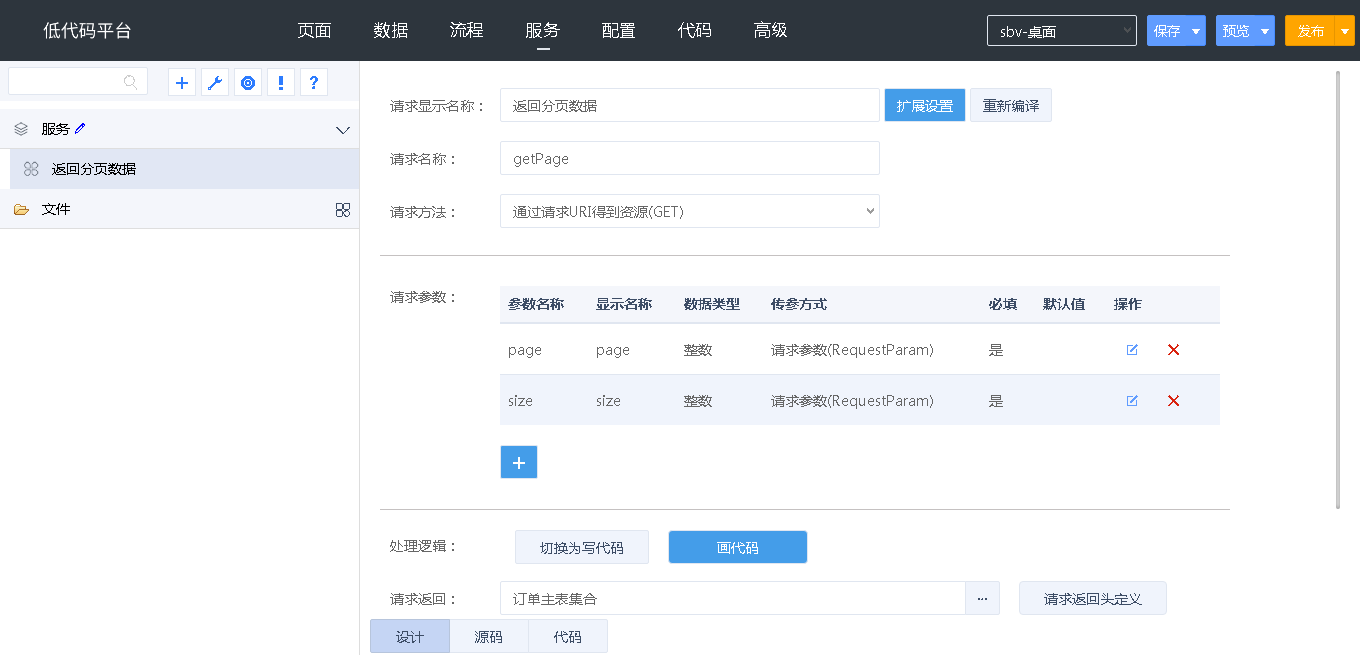1360x655 pixels.
Task: Click the question mark help icon
Action: 314,83
